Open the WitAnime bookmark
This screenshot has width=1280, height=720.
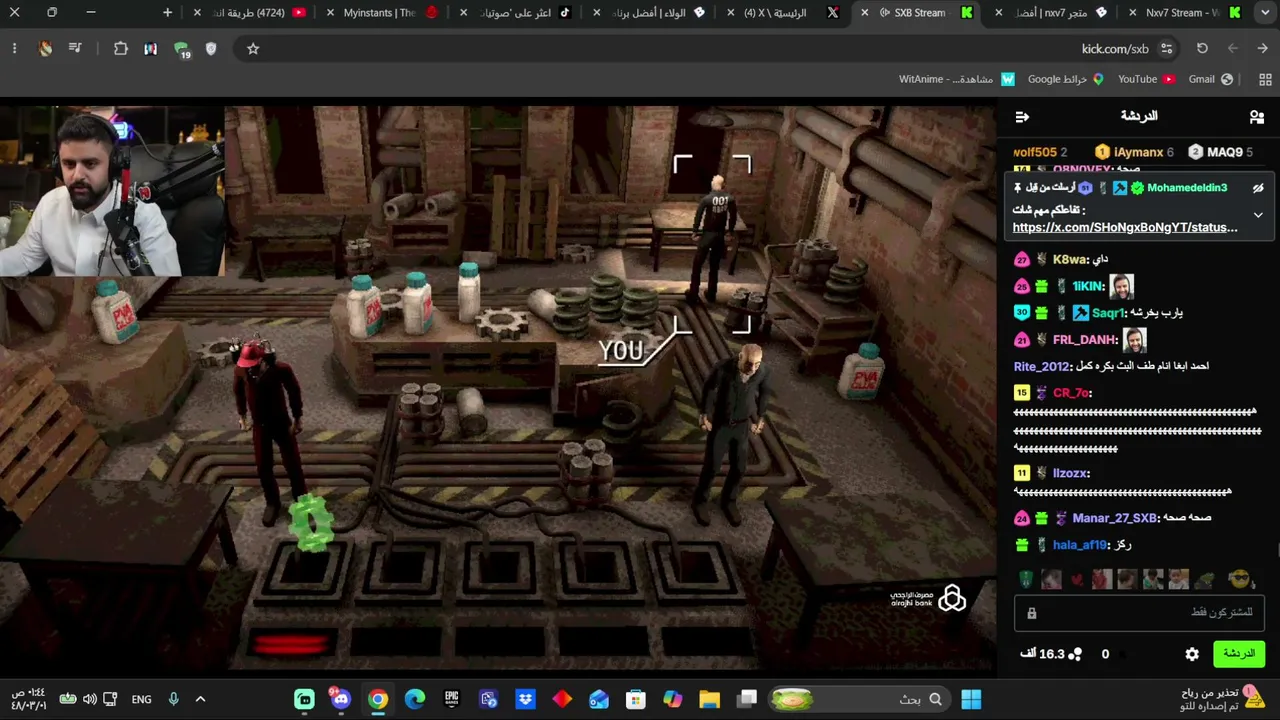957,79
